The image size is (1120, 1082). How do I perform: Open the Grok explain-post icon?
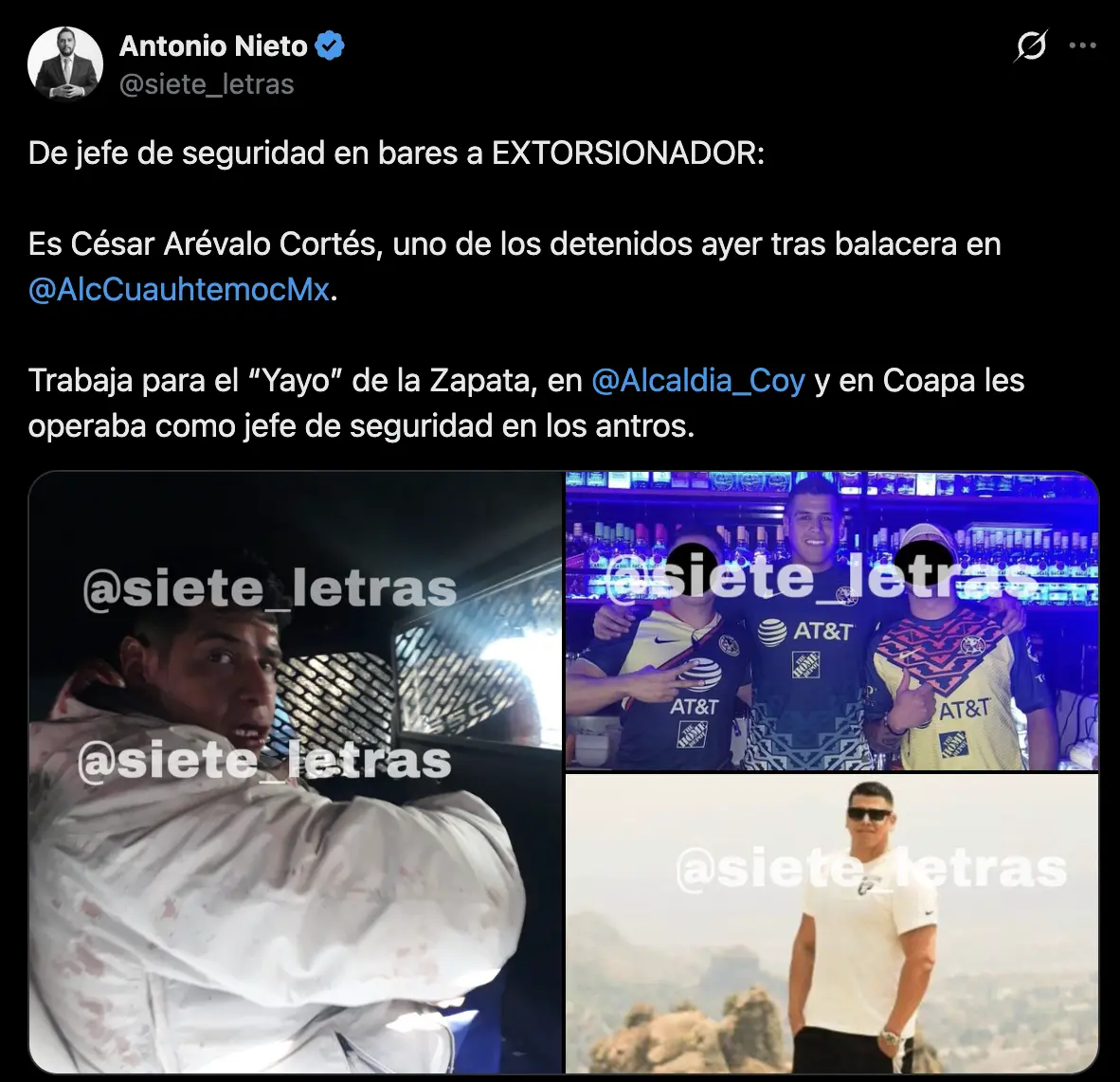pos(1031,45)
